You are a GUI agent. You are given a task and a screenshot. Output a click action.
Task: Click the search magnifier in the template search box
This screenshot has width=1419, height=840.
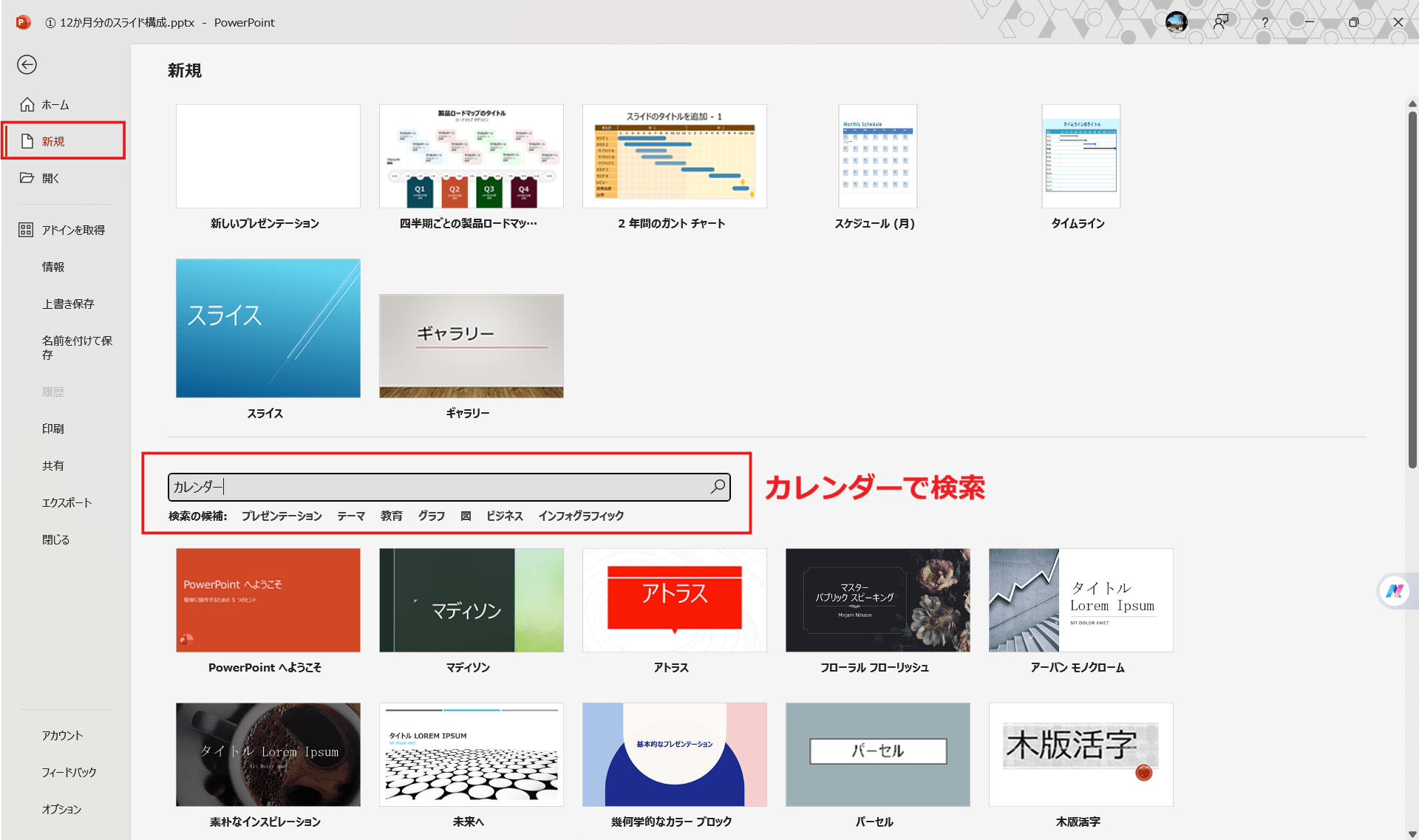pyautogui.click(x=716, y=486)
